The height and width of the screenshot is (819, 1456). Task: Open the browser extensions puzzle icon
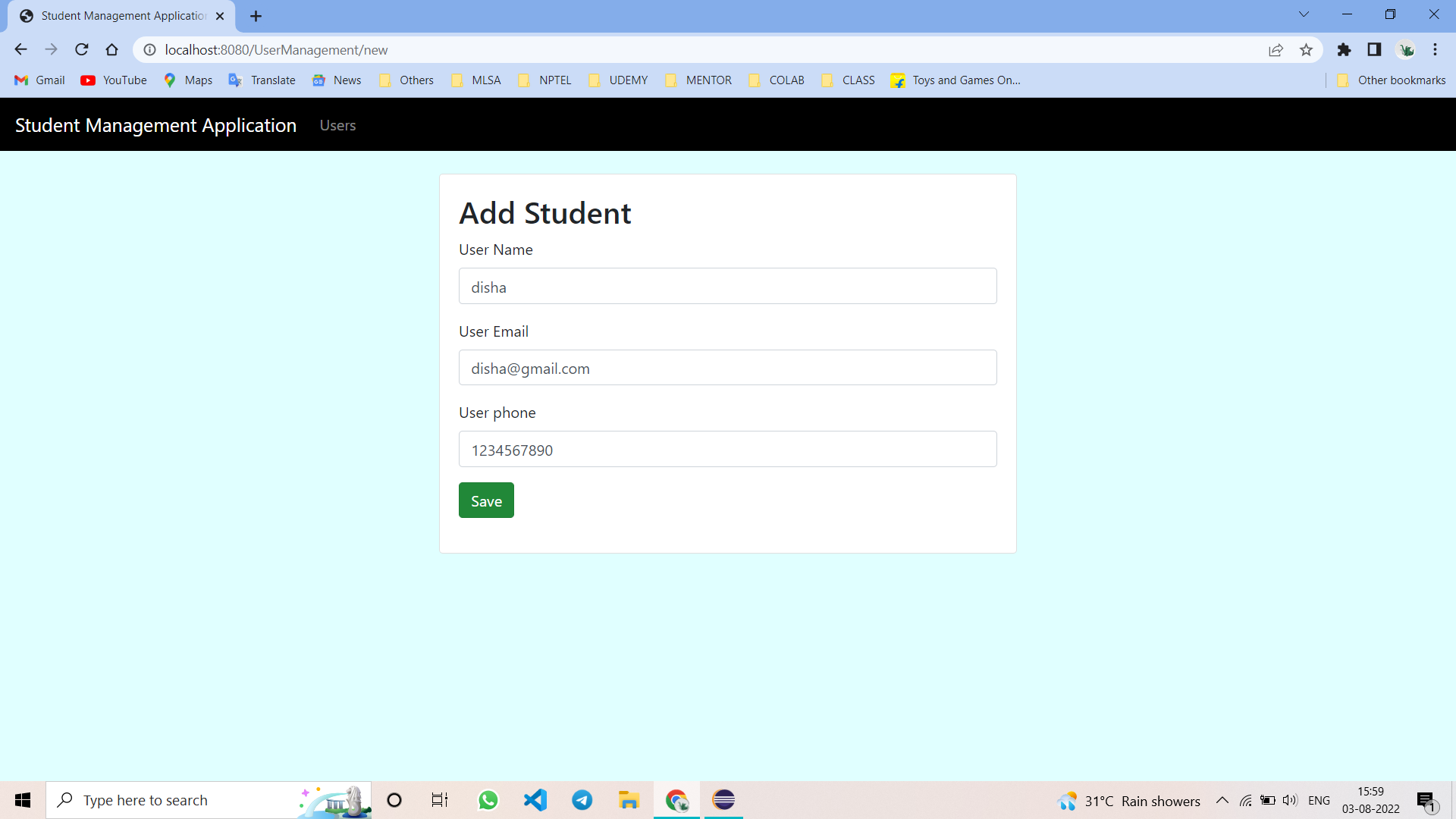click(1344, 49)
